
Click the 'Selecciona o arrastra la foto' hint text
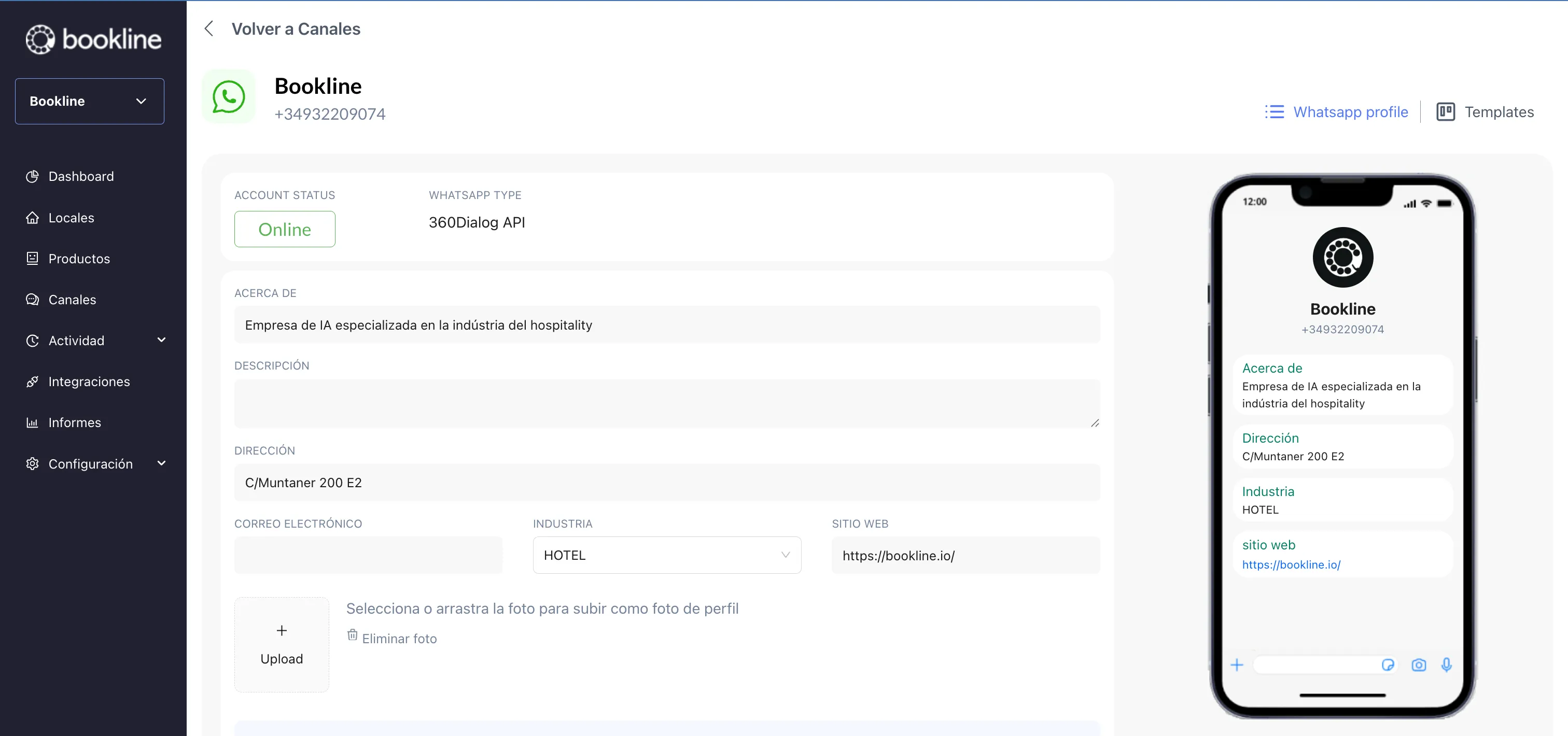(x=542, y=608)
